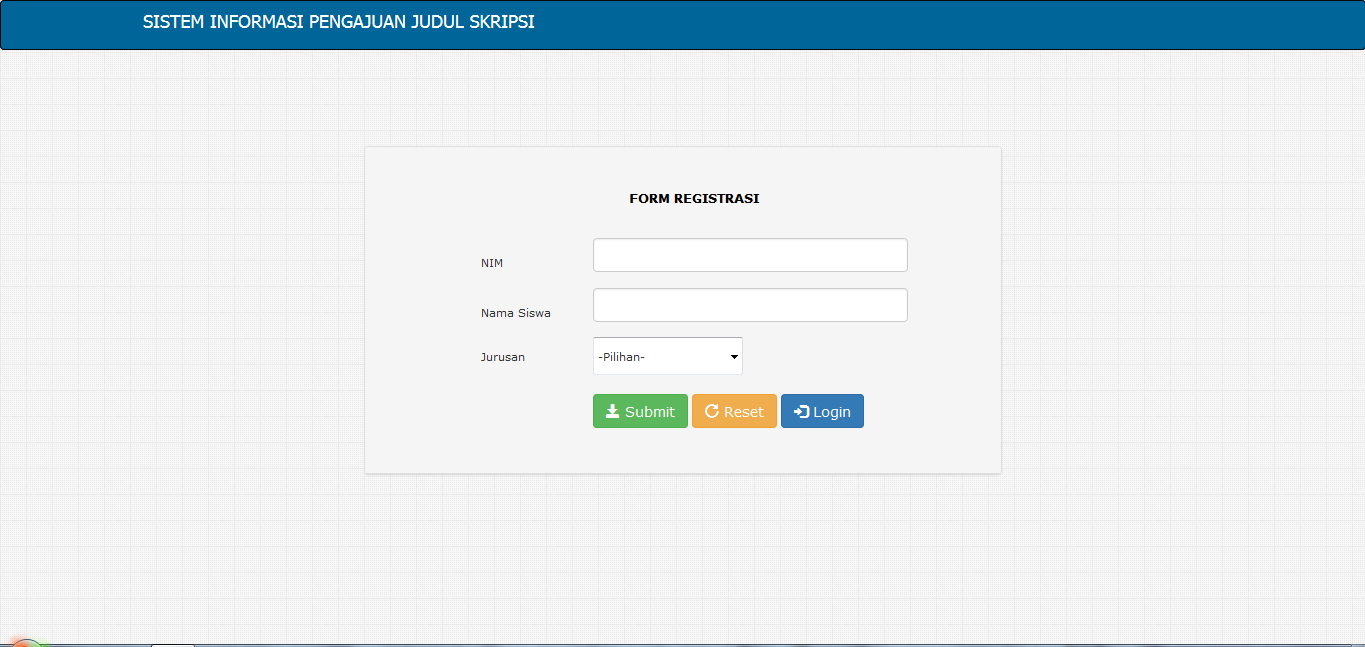Select the -Pilihan- placeholder in the dropdown
The width and height of the screenshot is (1365, 647).
click(620, 356)
